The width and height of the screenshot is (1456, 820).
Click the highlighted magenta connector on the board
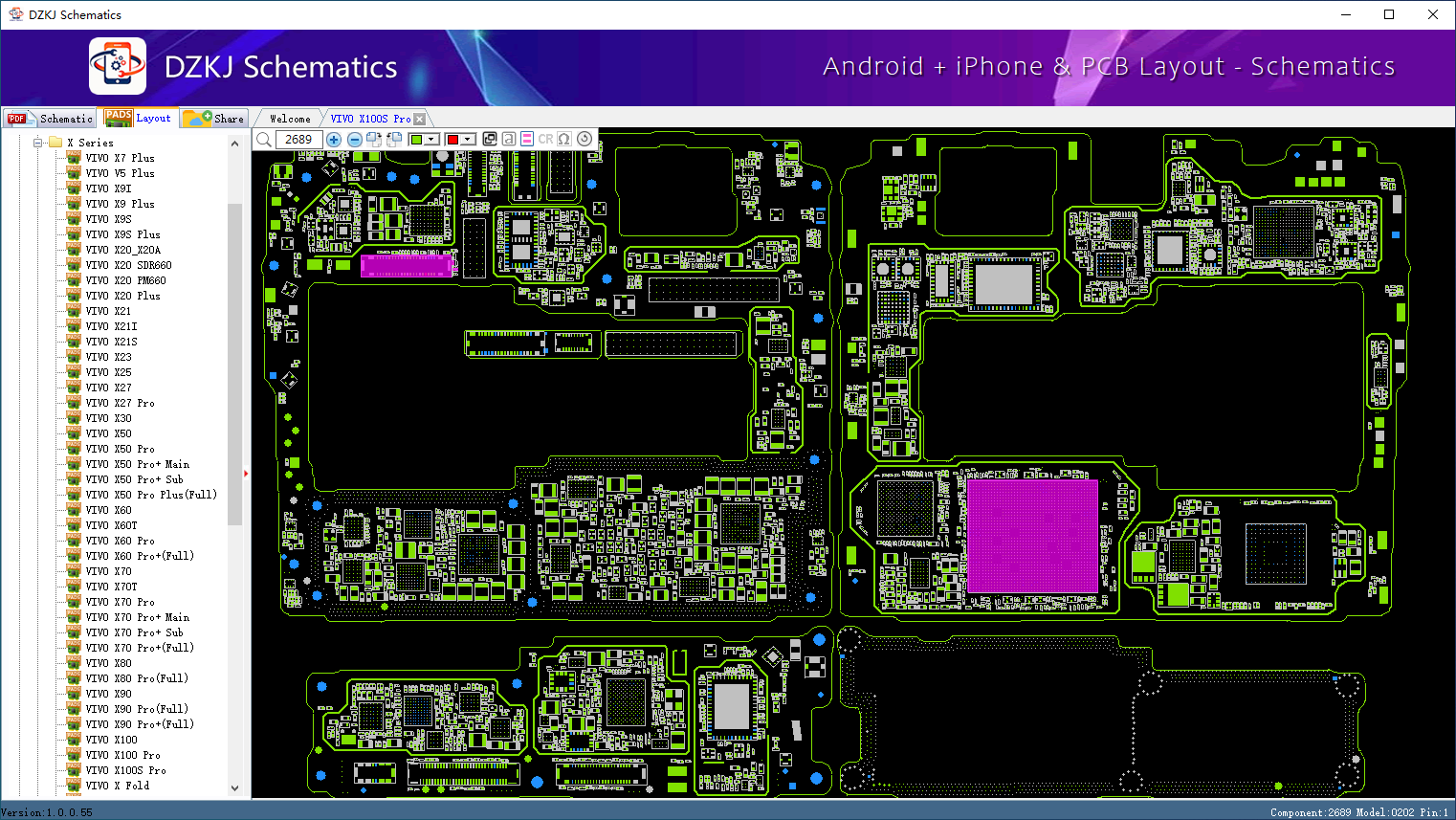pos(407,265)
